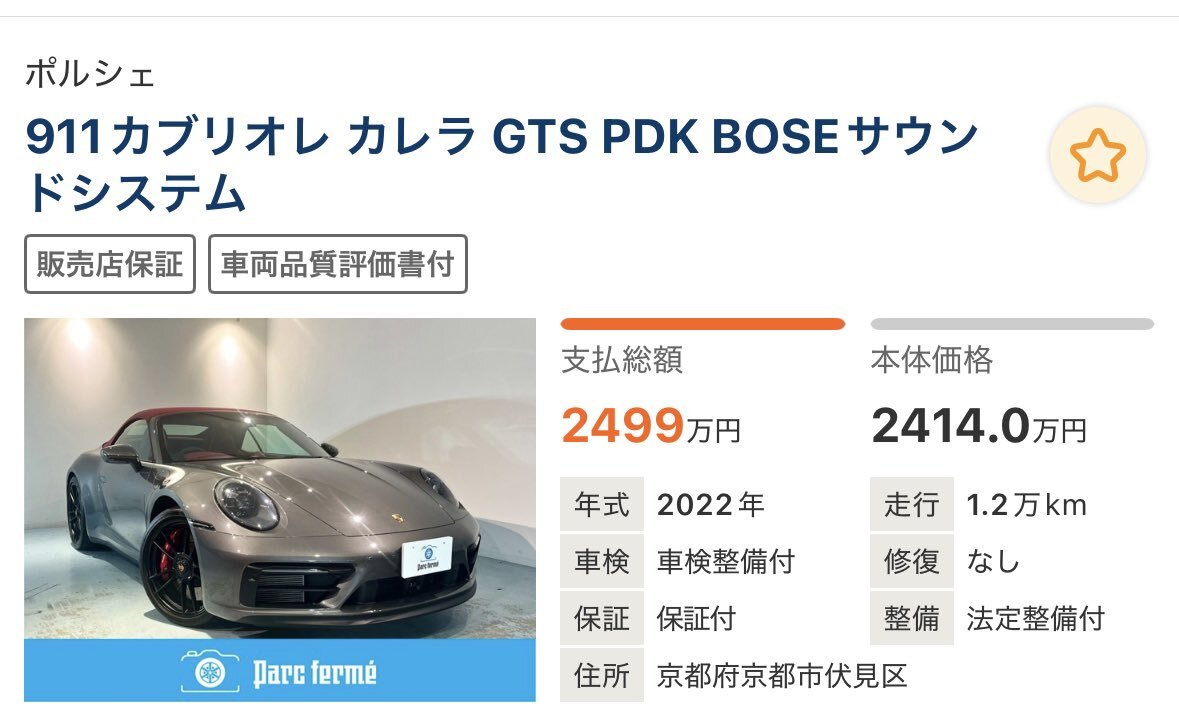Click the Parc fermé dealer banner
1179x718 pixels.
(x=280, y=671)
